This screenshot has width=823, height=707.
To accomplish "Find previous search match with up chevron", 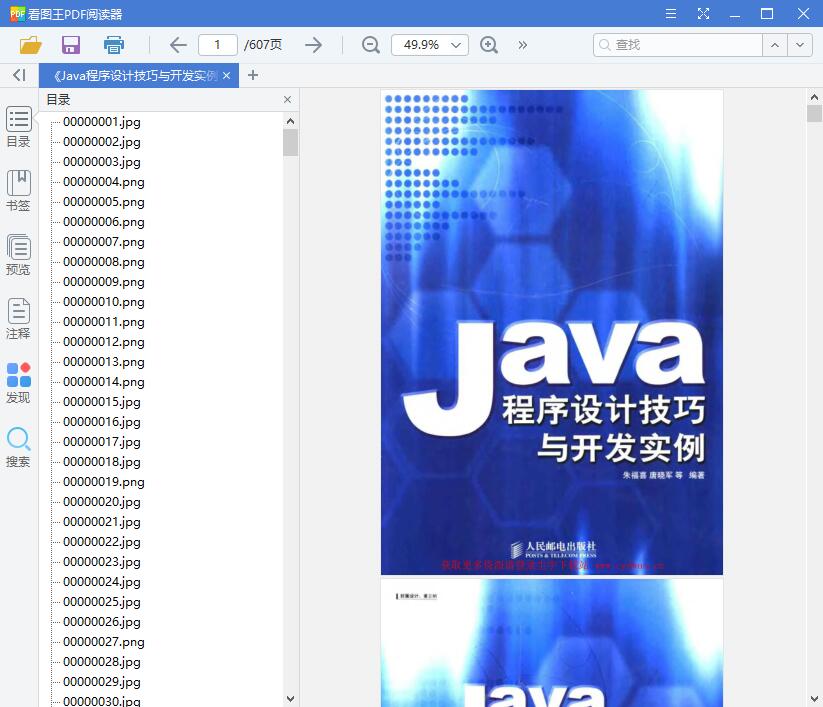I will 775,45.
